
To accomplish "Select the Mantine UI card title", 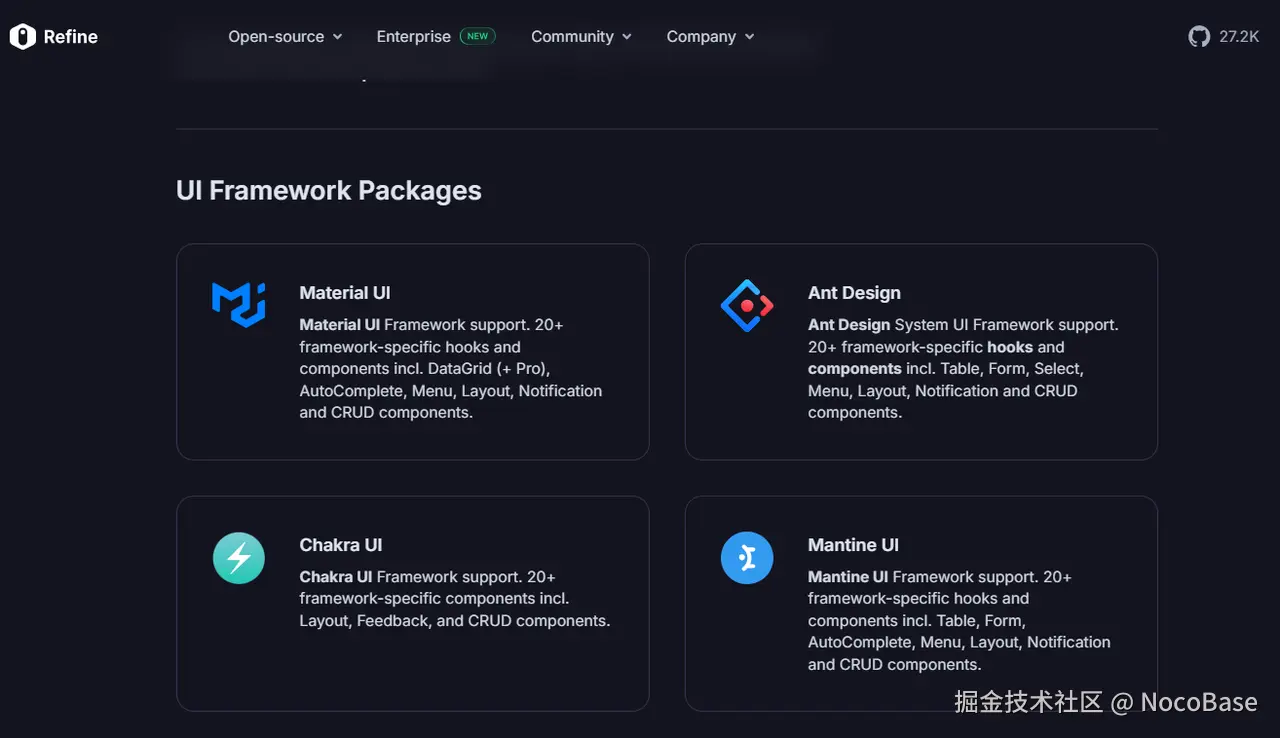I will [x=853, y=545].
